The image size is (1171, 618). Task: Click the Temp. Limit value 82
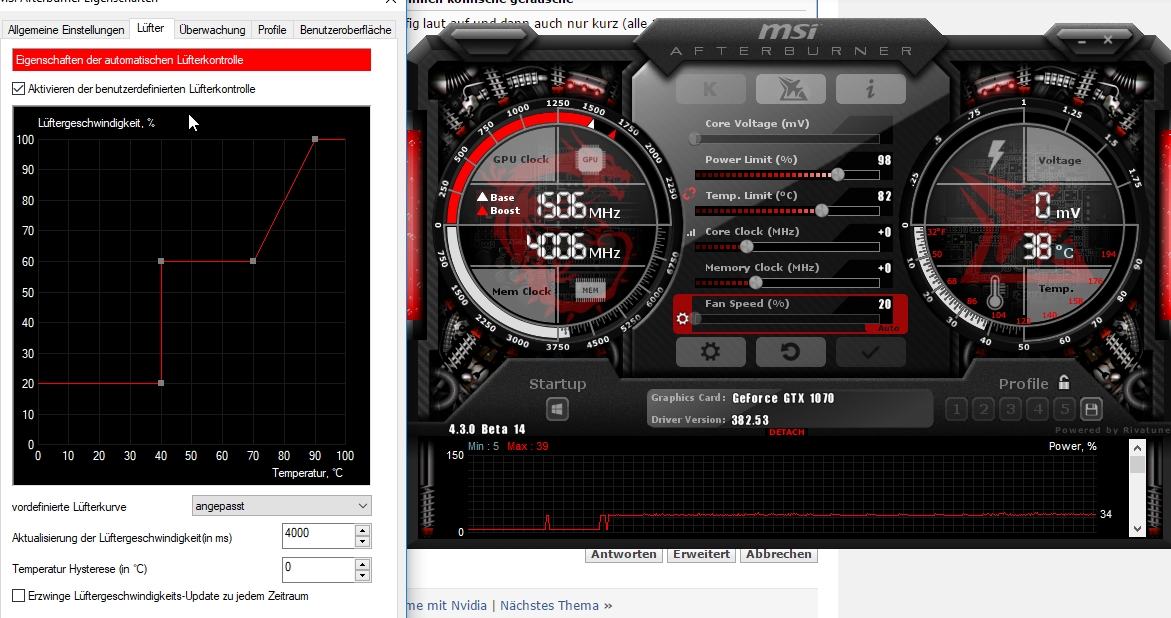coord(884,196)
